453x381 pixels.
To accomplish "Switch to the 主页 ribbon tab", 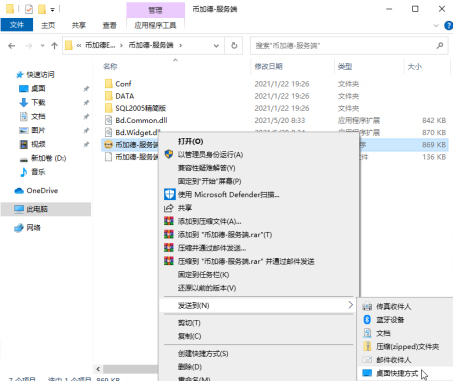I will click(48, 25).
